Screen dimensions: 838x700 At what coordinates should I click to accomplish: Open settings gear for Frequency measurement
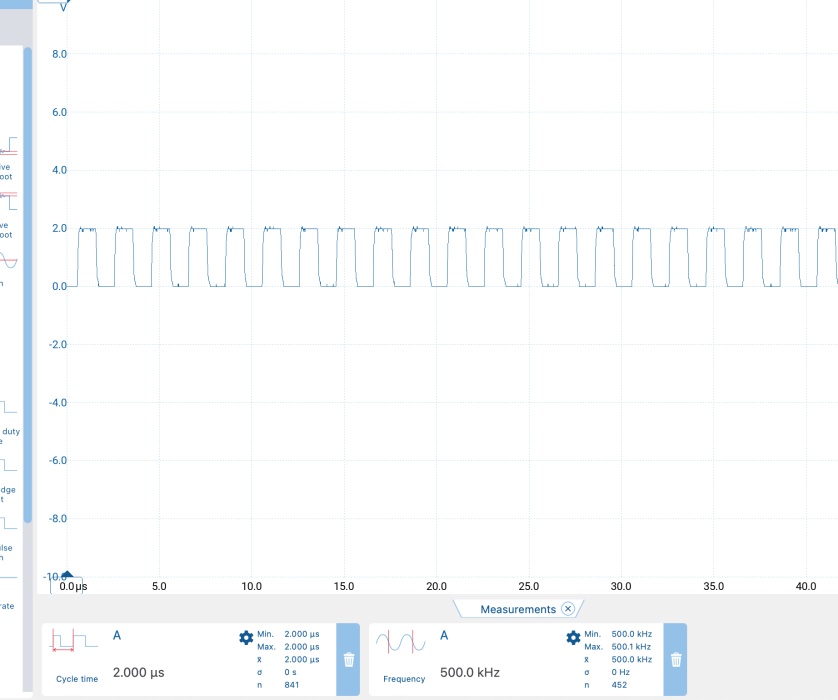[x=573, y=638]
